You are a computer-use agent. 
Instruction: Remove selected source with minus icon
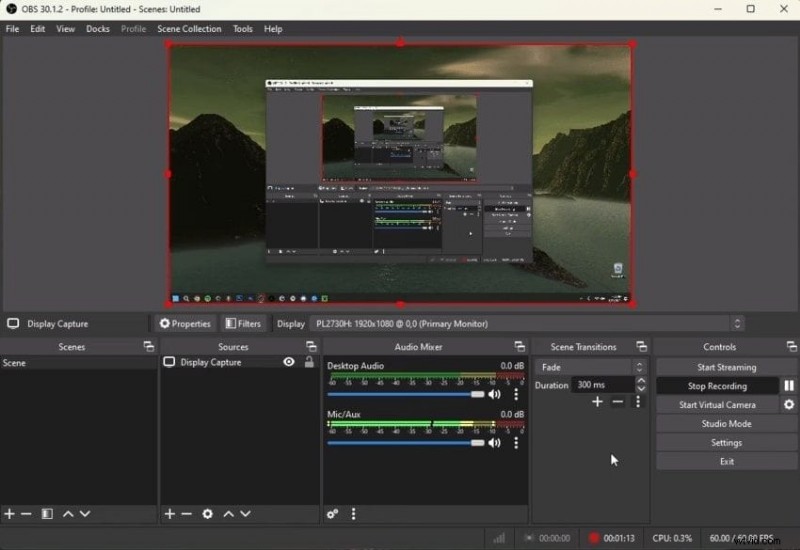186,513
